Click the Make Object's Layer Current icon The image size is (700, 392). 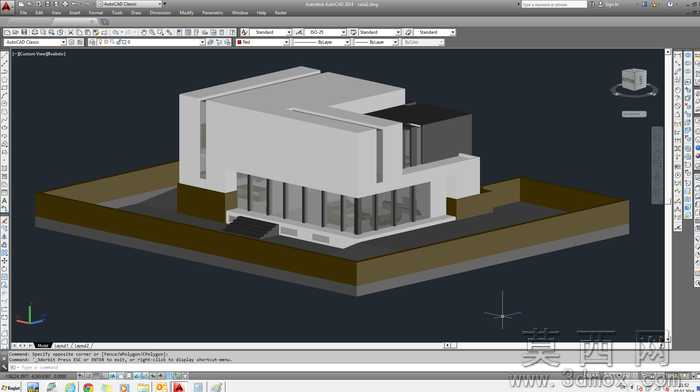[211, 42]
